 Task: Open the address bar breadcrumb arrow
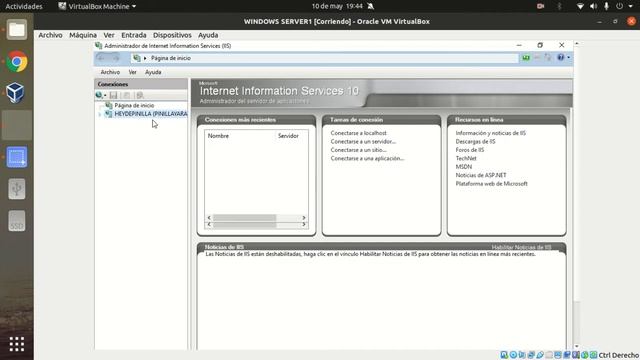pos(145,58)
